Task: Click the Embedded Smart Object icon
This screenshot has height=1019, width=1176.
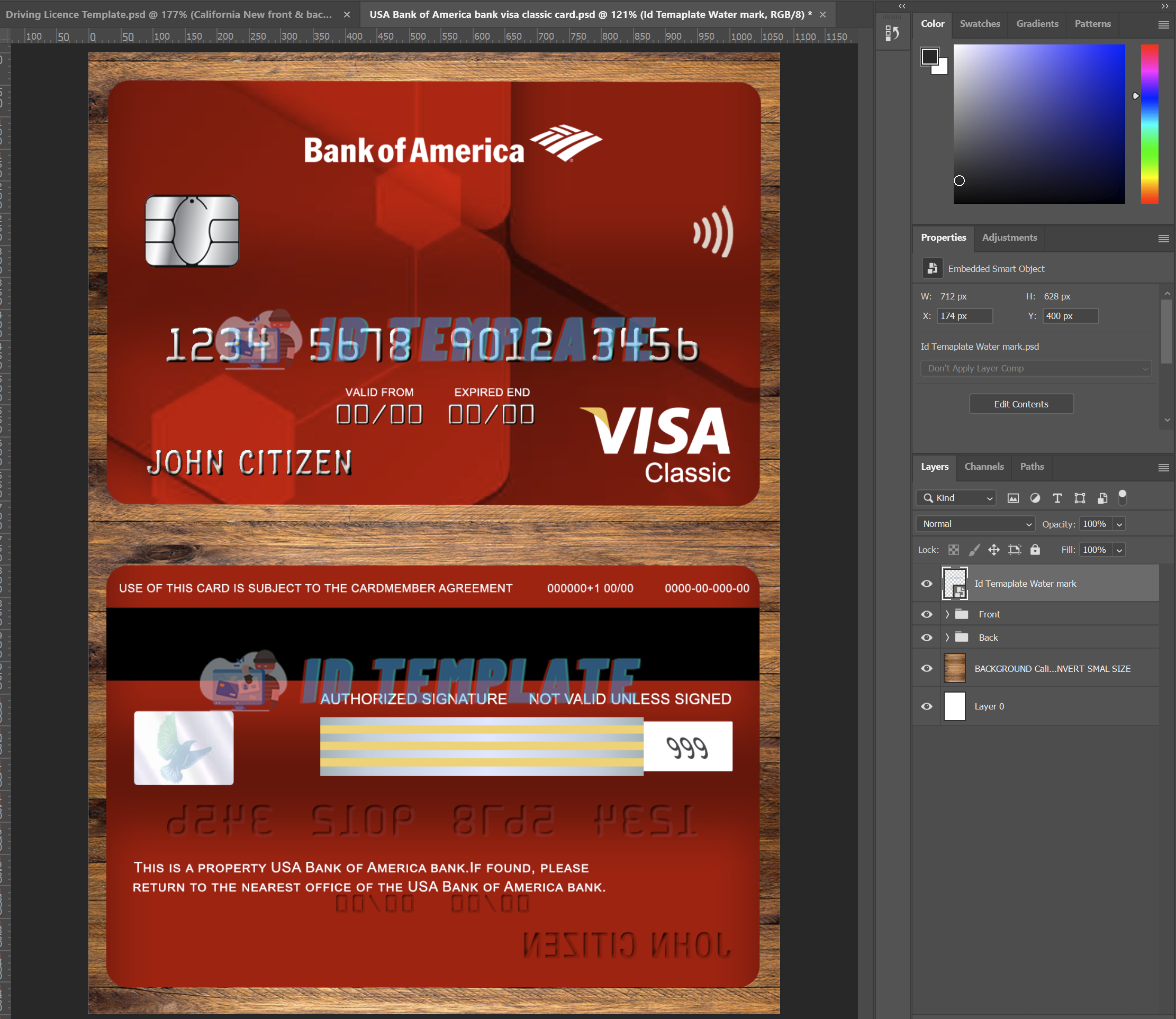Action: [932, 268]
